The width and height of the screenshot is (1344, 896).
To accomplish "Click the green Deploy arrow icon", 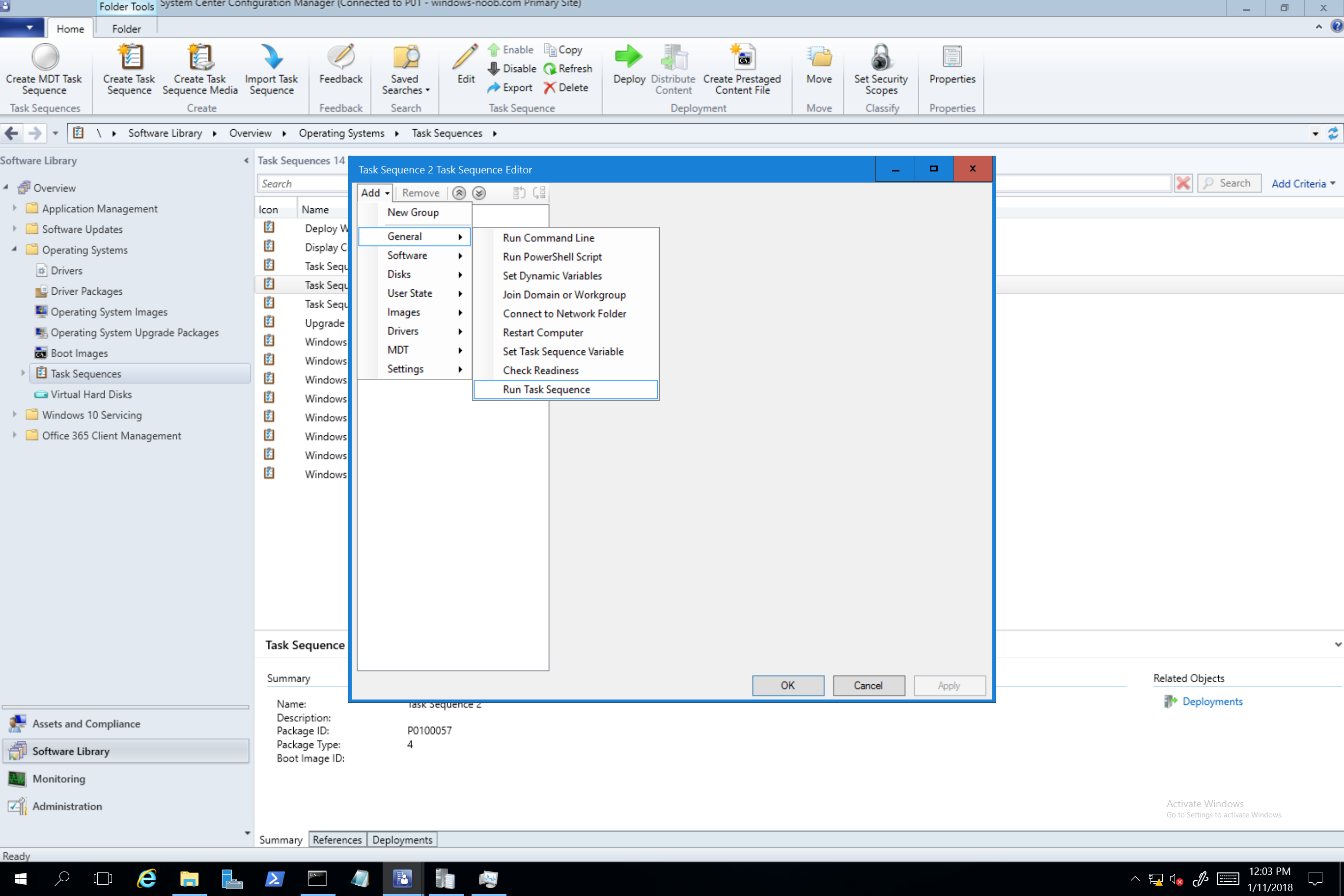I will tap(629, 56).
